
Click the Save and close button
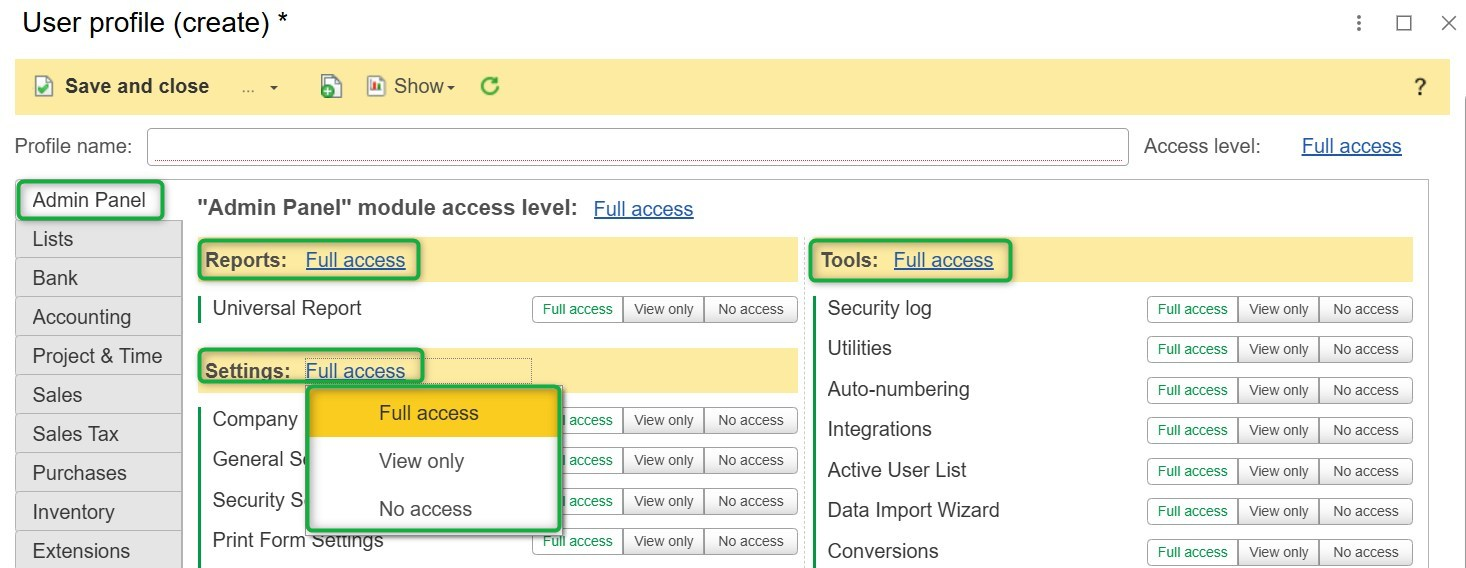pos(136,87)
